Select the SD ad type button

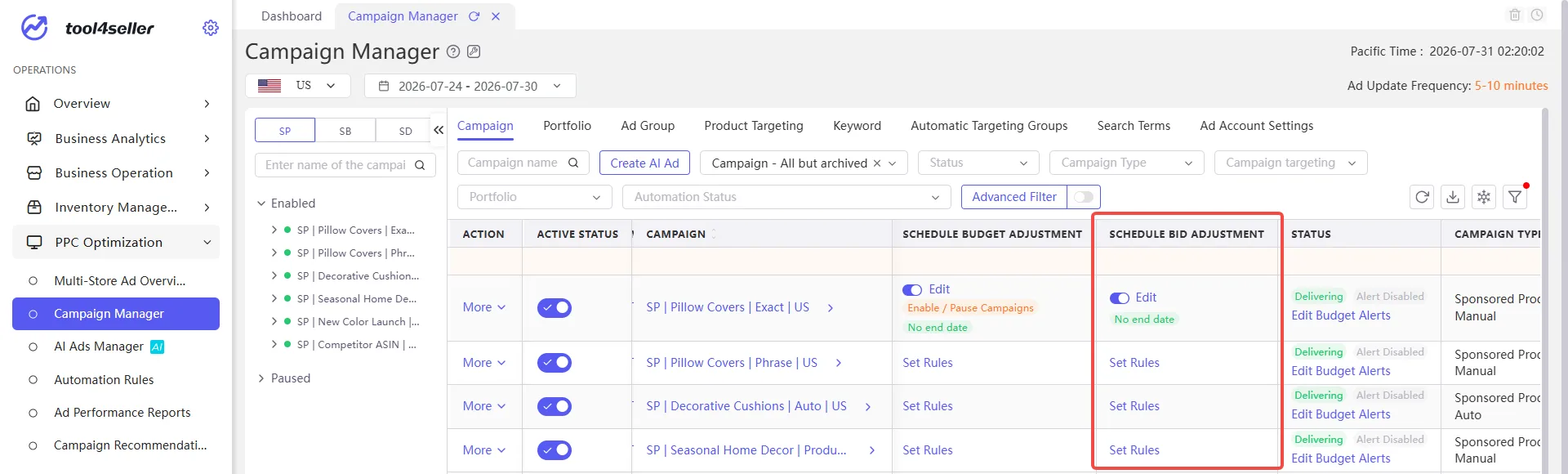406,131
